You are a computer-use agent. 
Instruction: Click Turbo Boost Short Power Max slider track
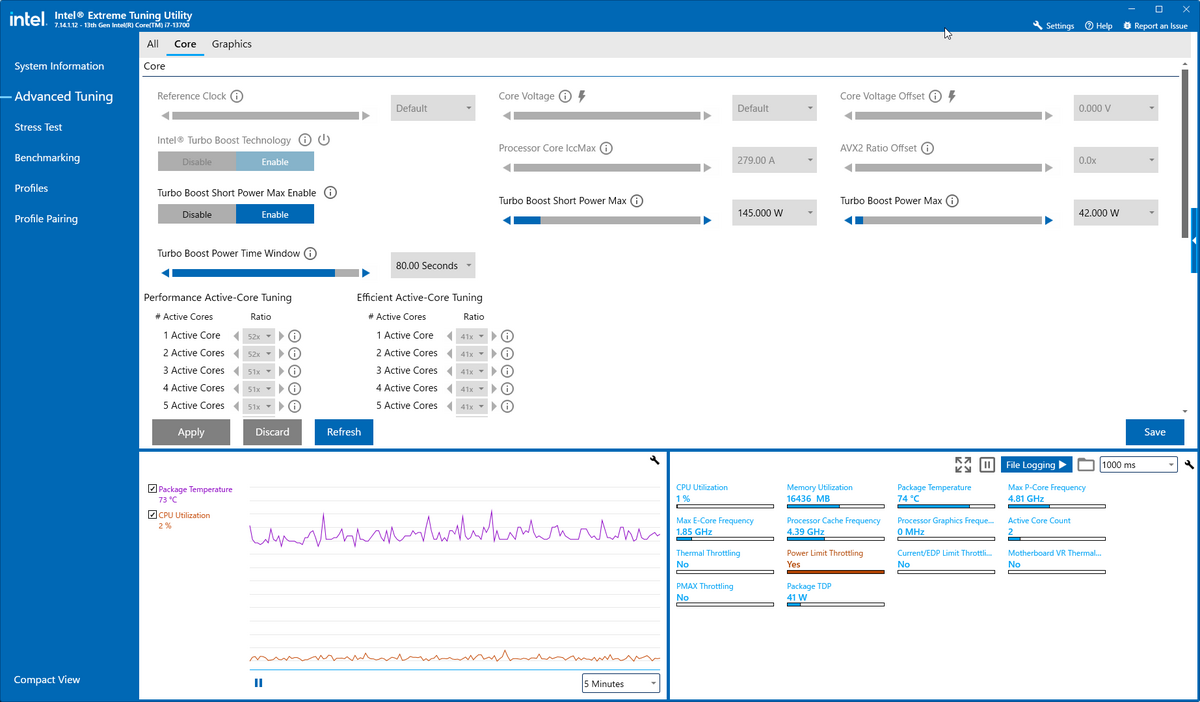pyautogui.click(x=607, y=220)
